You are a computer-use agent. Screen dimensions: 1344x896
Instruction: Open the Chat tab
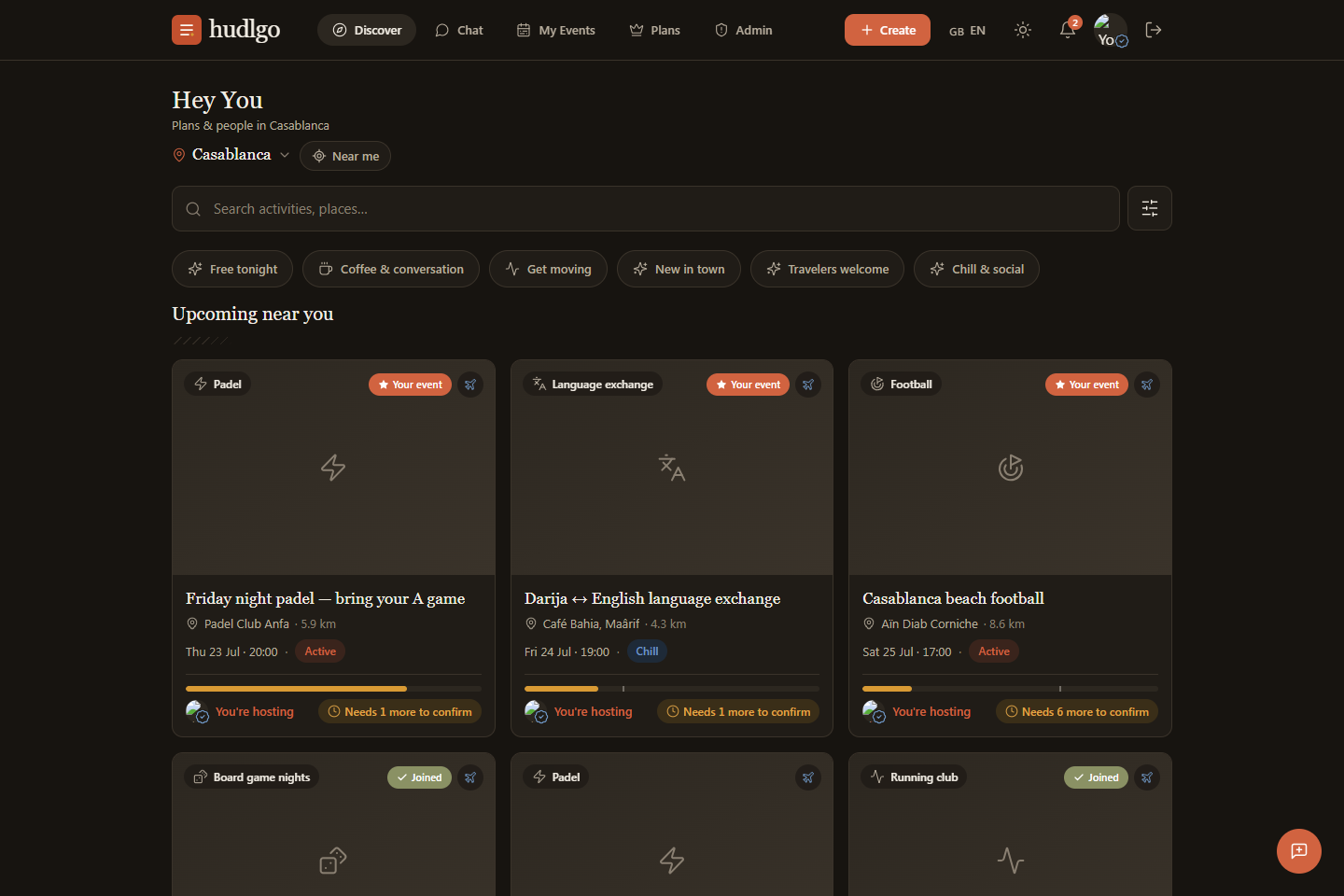459,30
